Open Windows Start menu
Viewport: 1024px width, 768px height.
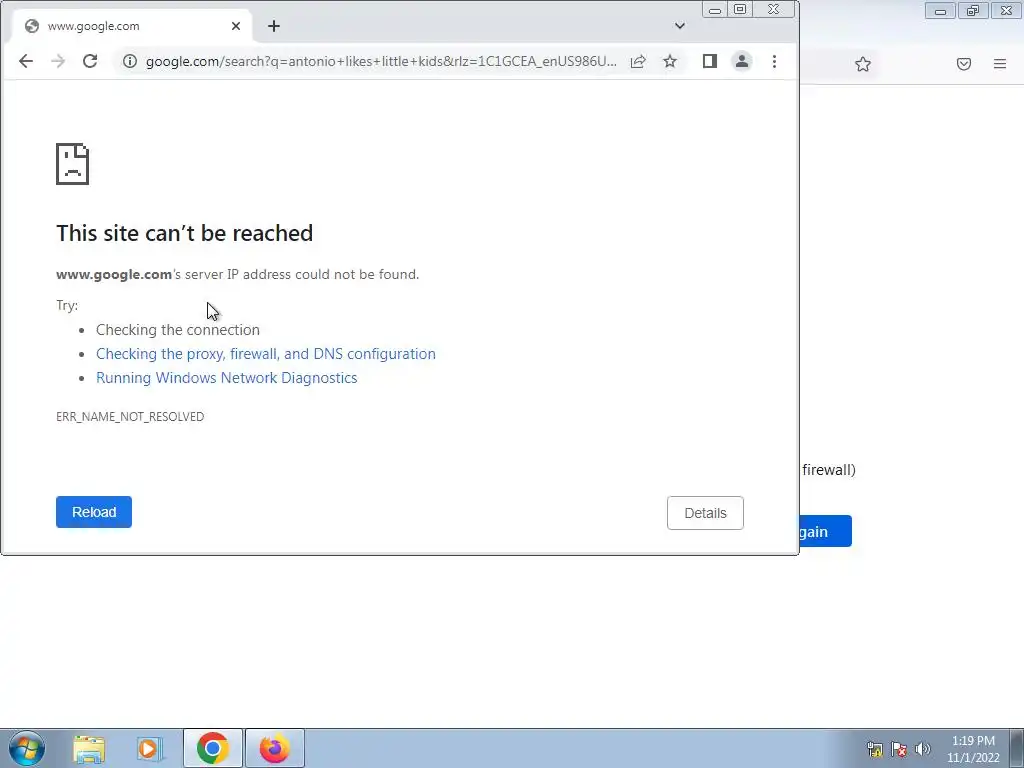pos(27,748)
